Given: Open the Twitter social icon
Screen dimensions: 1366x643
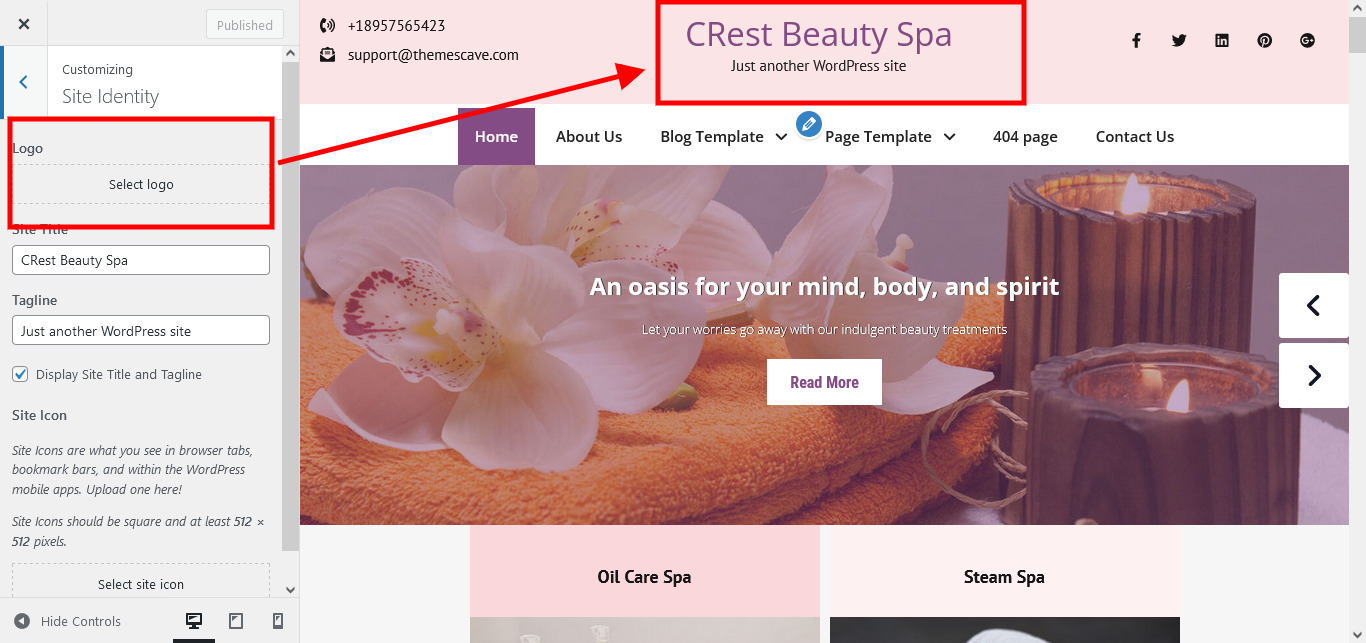Looking at the screenshot, I should click(1179, 41).
